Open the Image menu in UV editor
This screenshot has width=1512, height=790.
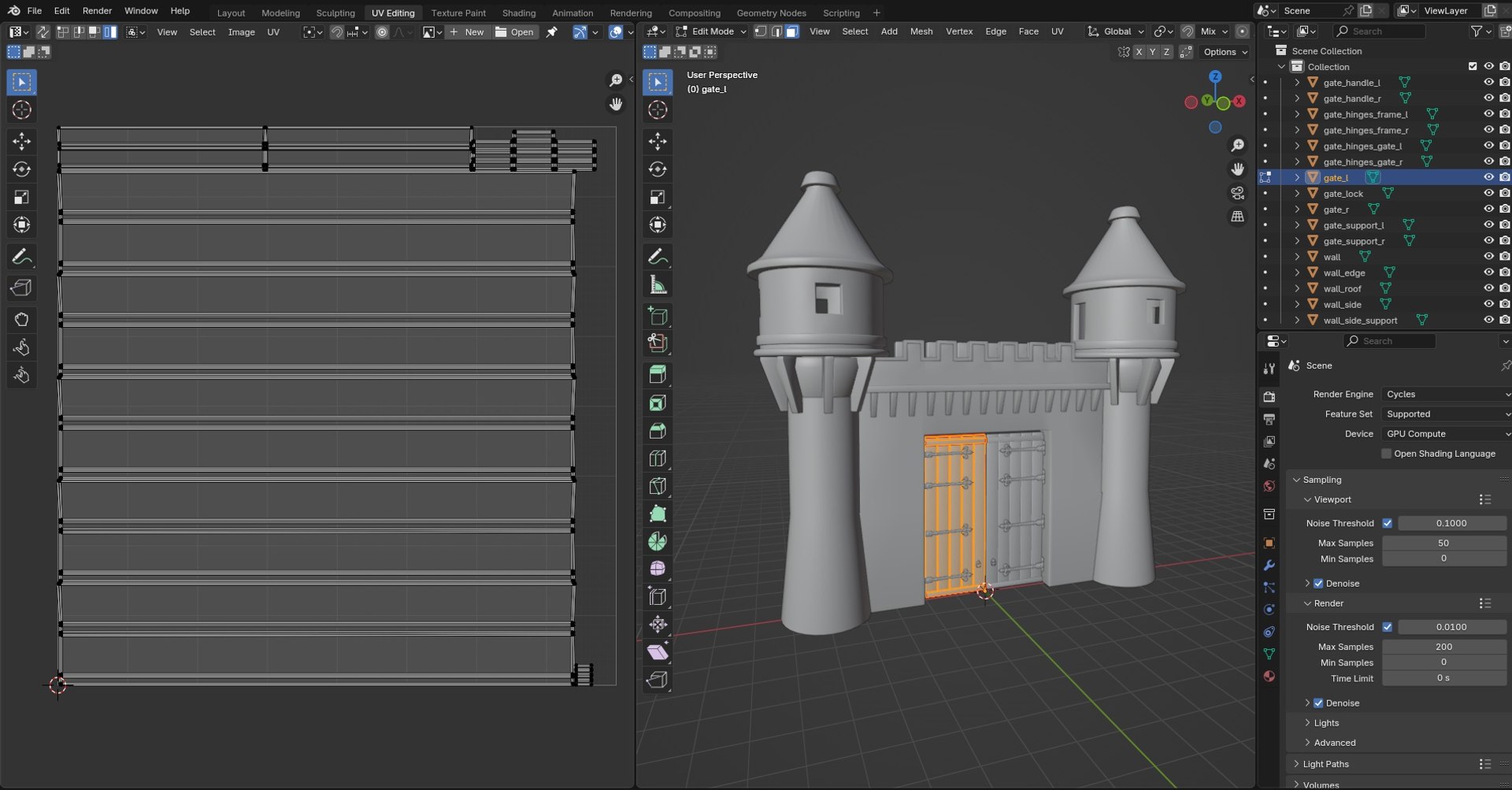(x=241, y=32)
